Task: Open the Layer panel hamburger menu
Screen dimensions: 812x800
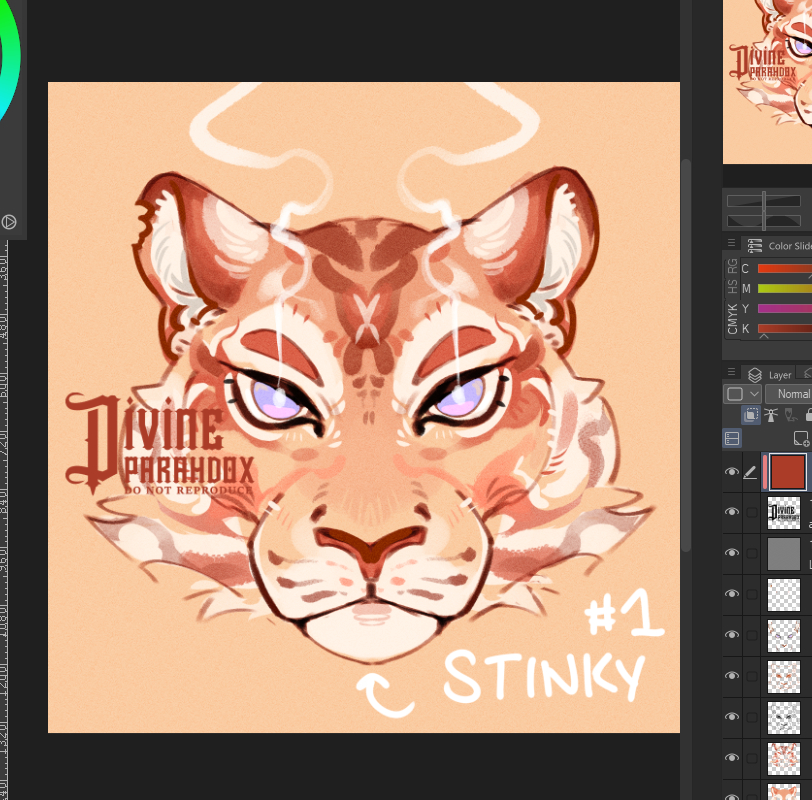Action: click(x=732, y=372)
